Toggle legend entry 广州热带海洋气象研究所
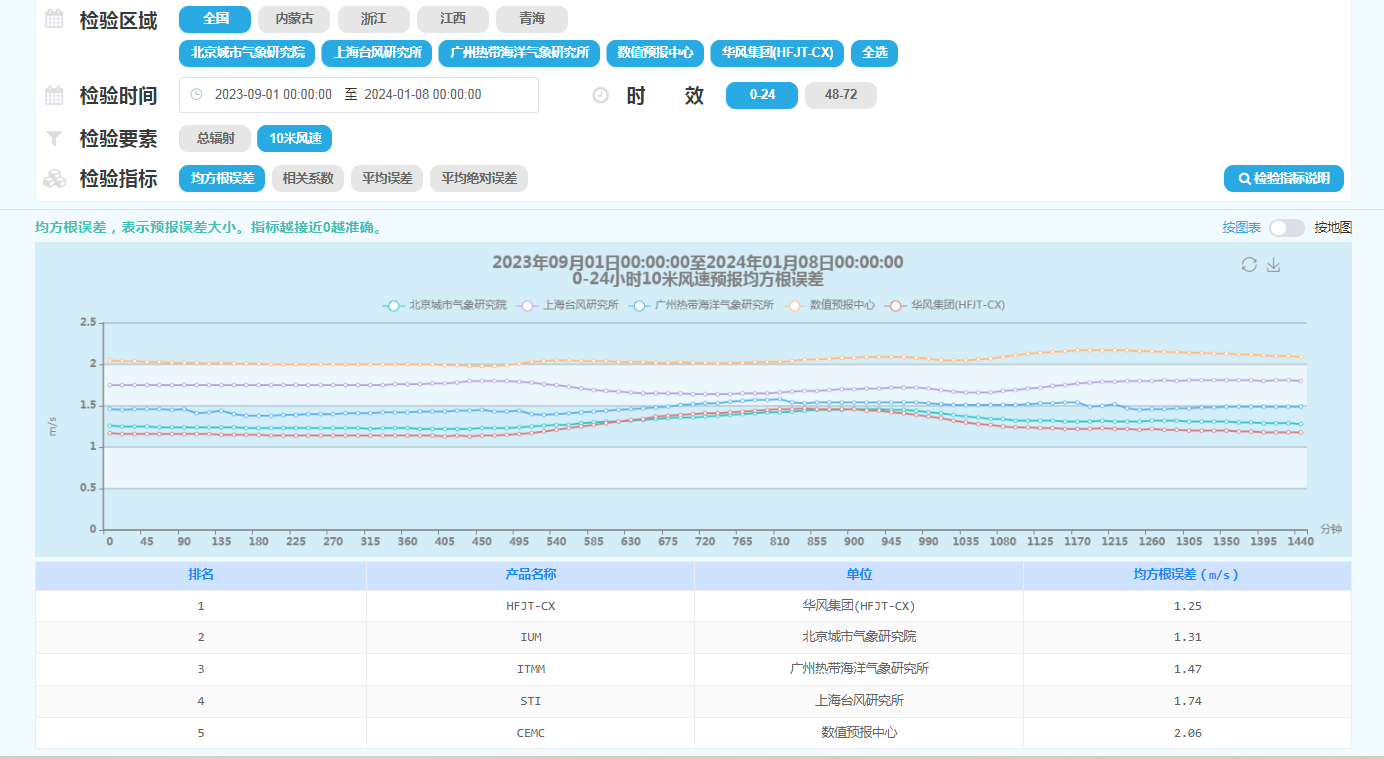The width and height of the screenshot is (1384, 759). [701, 305]
